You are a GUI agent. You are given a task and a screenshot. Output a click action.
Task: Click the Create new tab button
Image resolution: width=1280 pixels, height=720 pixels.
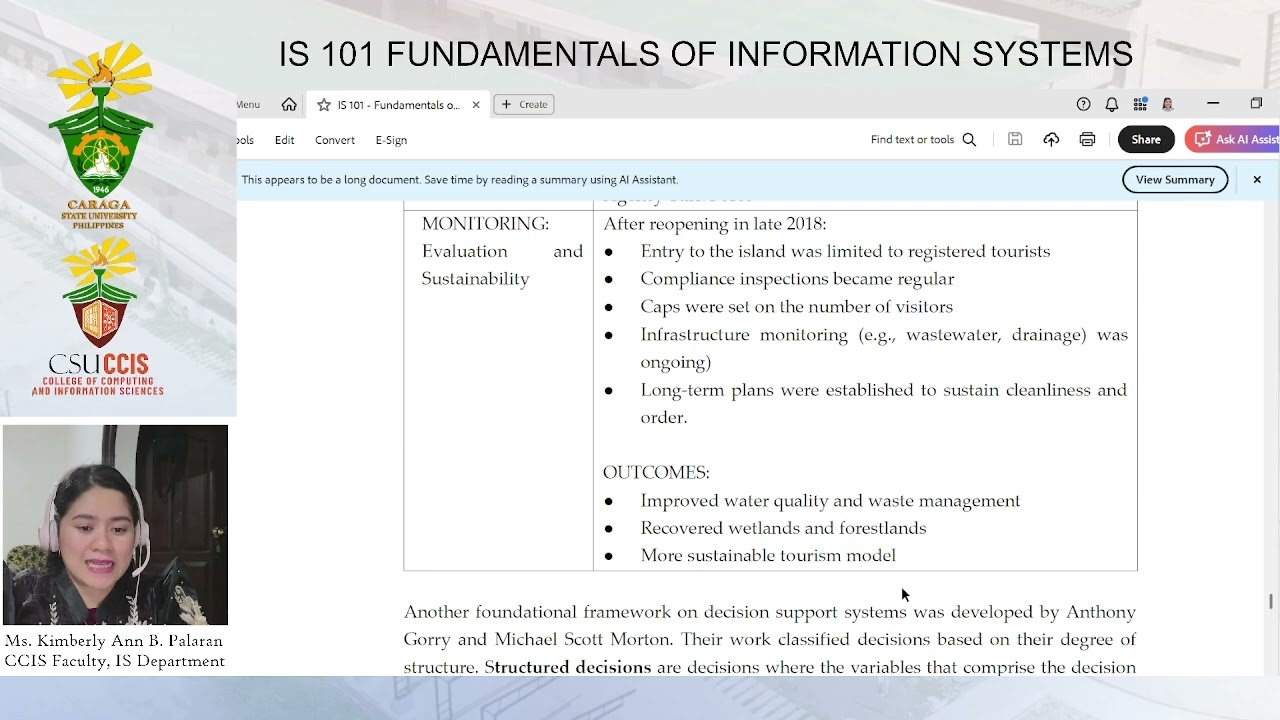tap(524, 104)
